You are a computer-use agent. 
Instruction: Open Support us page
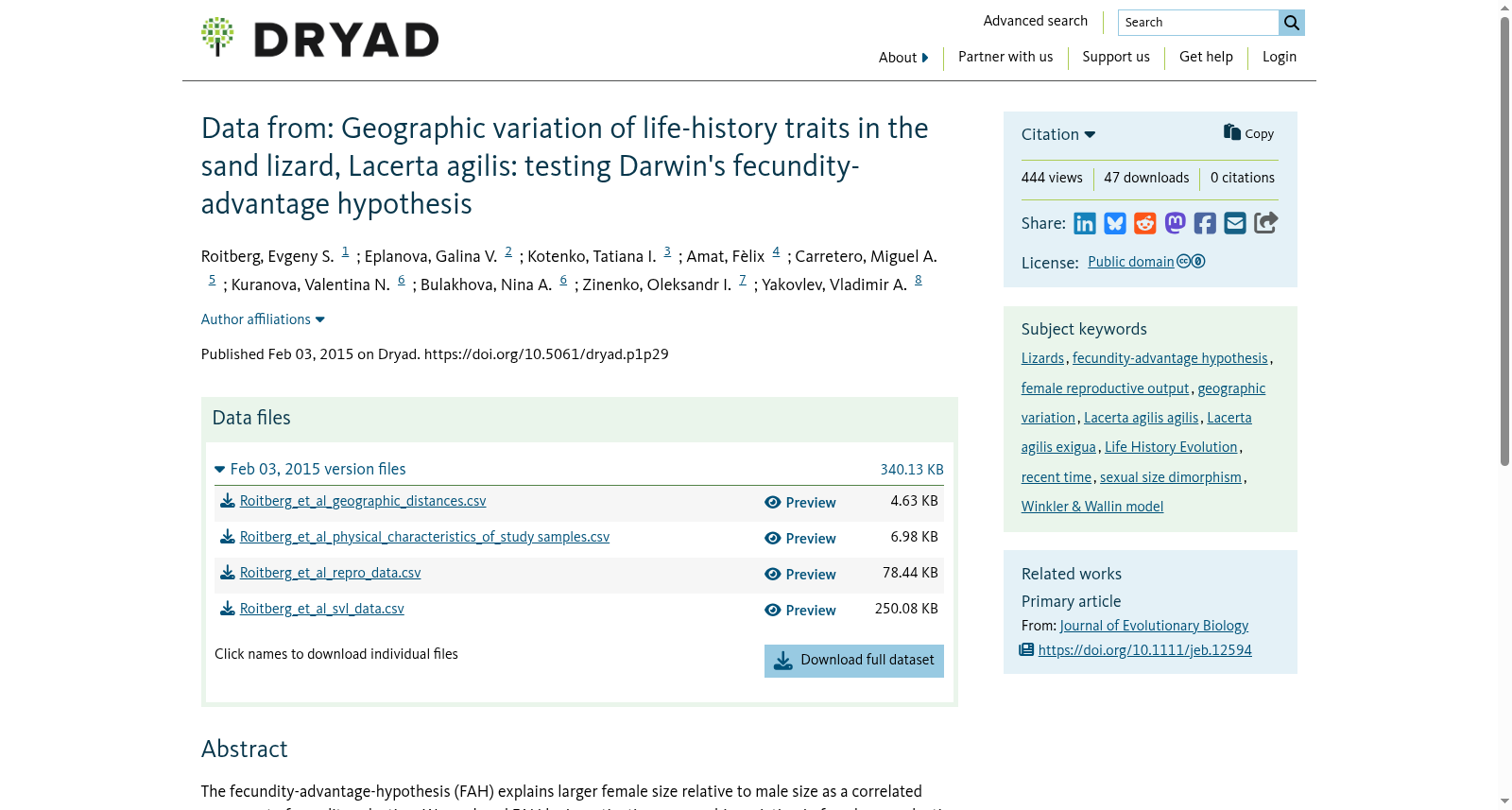[1116, 57]
